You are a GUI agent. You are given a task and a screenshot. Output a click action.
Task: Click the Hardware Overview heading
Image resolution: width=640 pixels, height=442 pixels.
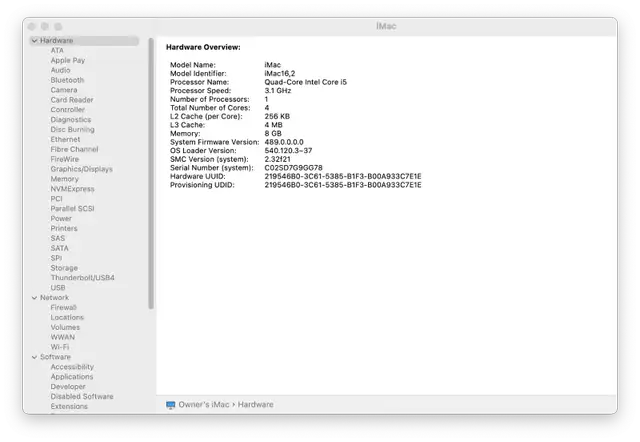pos(203,47)
